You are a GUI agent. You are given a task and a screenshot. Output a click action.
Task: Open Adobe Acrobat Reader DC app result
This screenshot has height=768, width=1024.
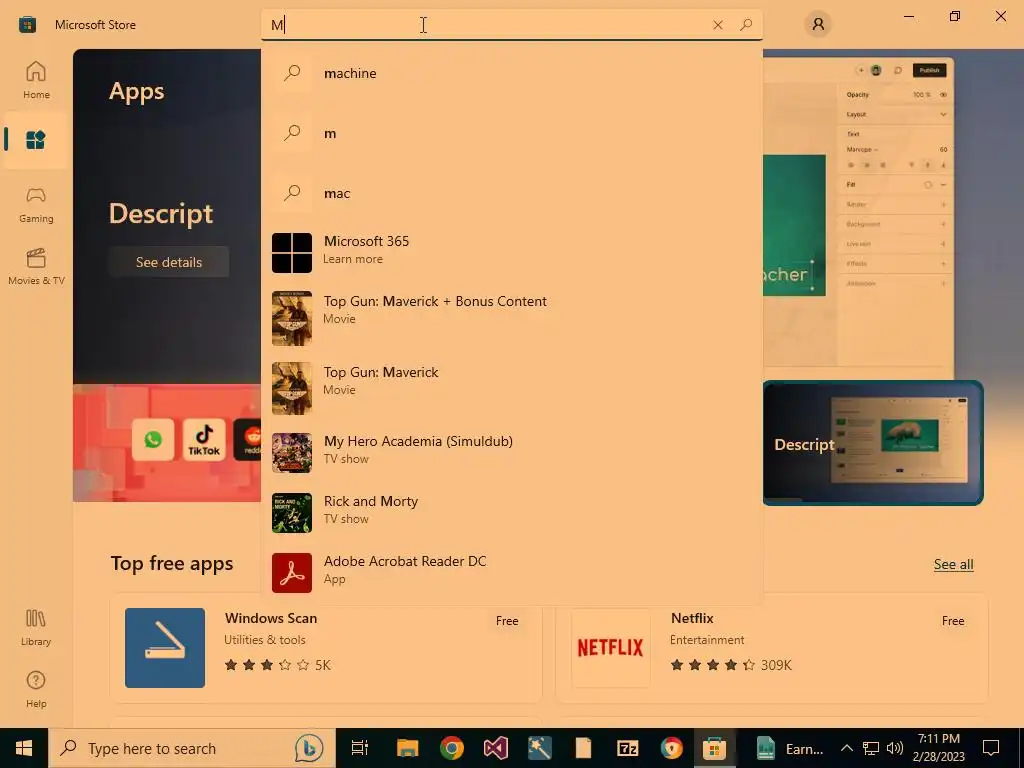(x=512, y=573)
